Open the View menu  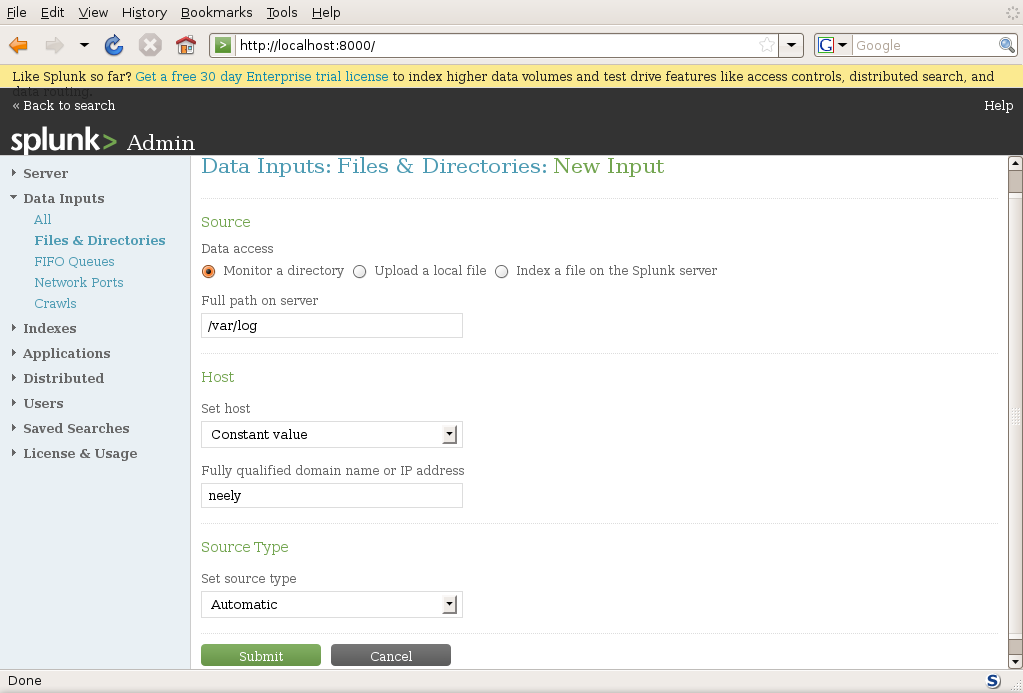point(93,12)
